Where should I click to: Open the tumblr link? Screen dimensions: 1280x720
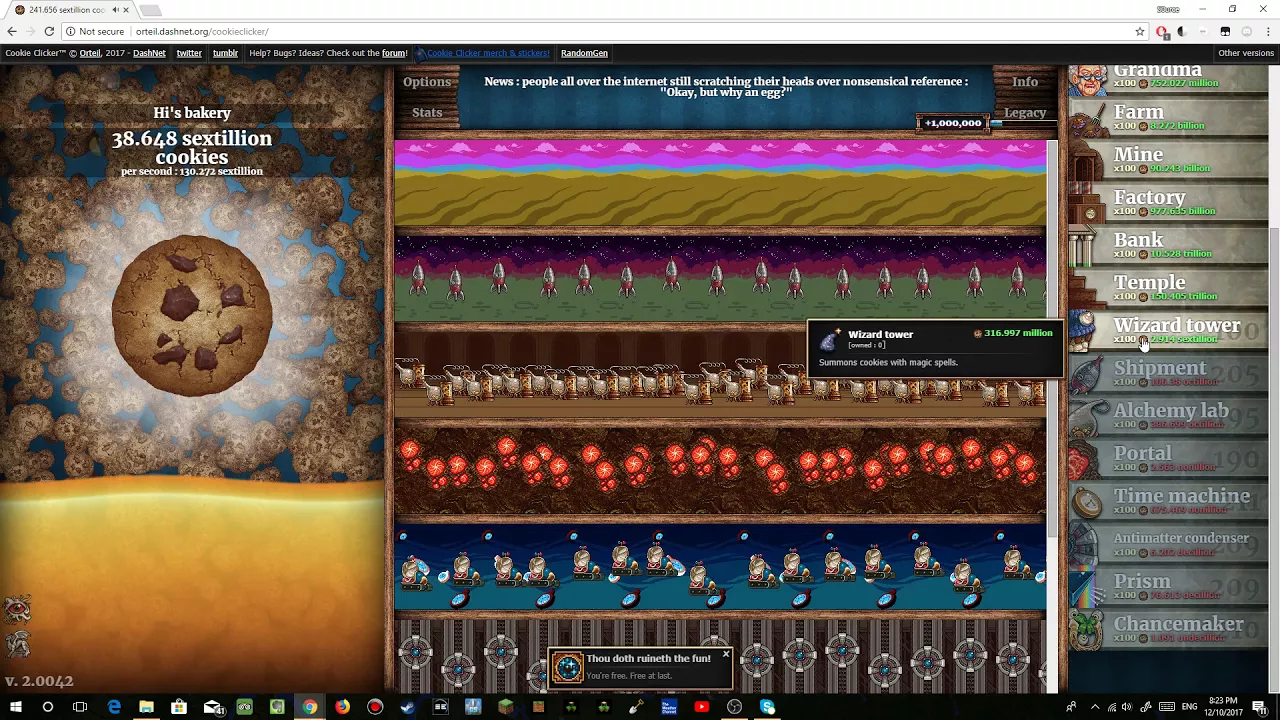pyautogui.click(x=225, y=53)
